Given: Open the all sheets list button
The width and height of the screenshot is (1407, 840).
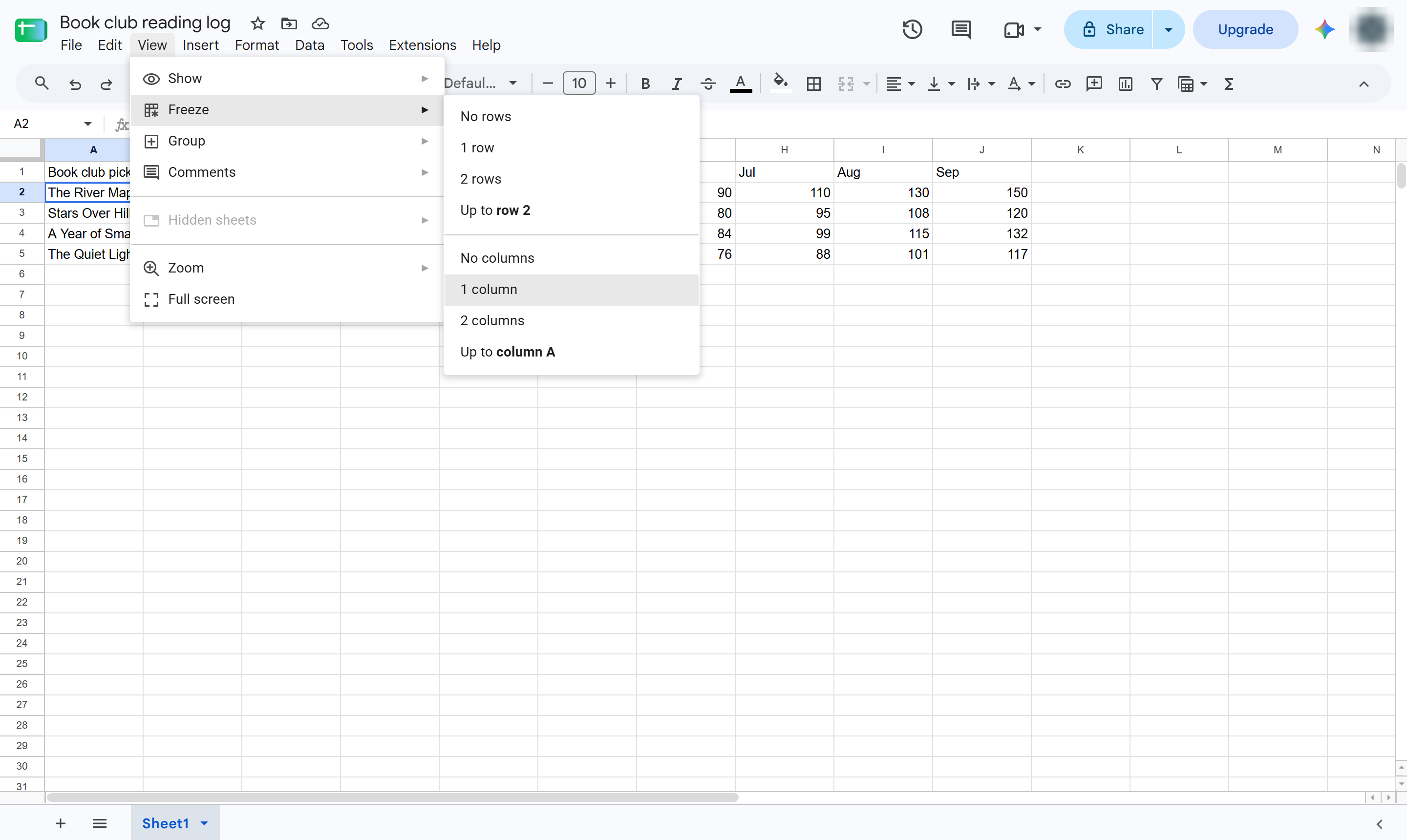Looking at the screenshot, I should (100, 823).
